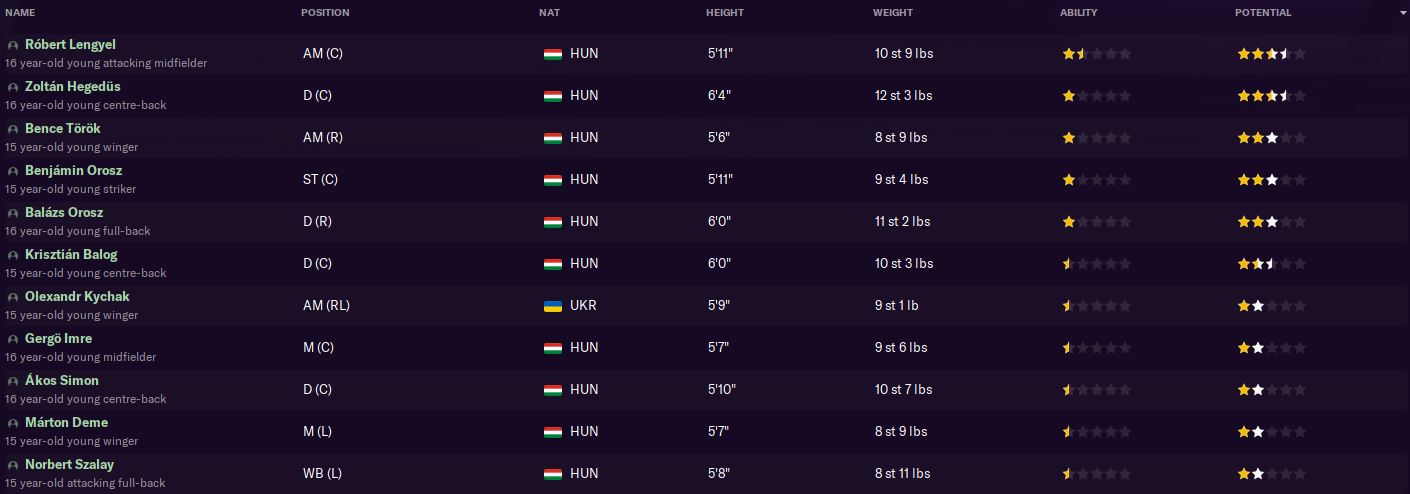The image size is (1410, 494).
Task: Select the person icon next to Márton Deme
Action: [x=12, y=424]
